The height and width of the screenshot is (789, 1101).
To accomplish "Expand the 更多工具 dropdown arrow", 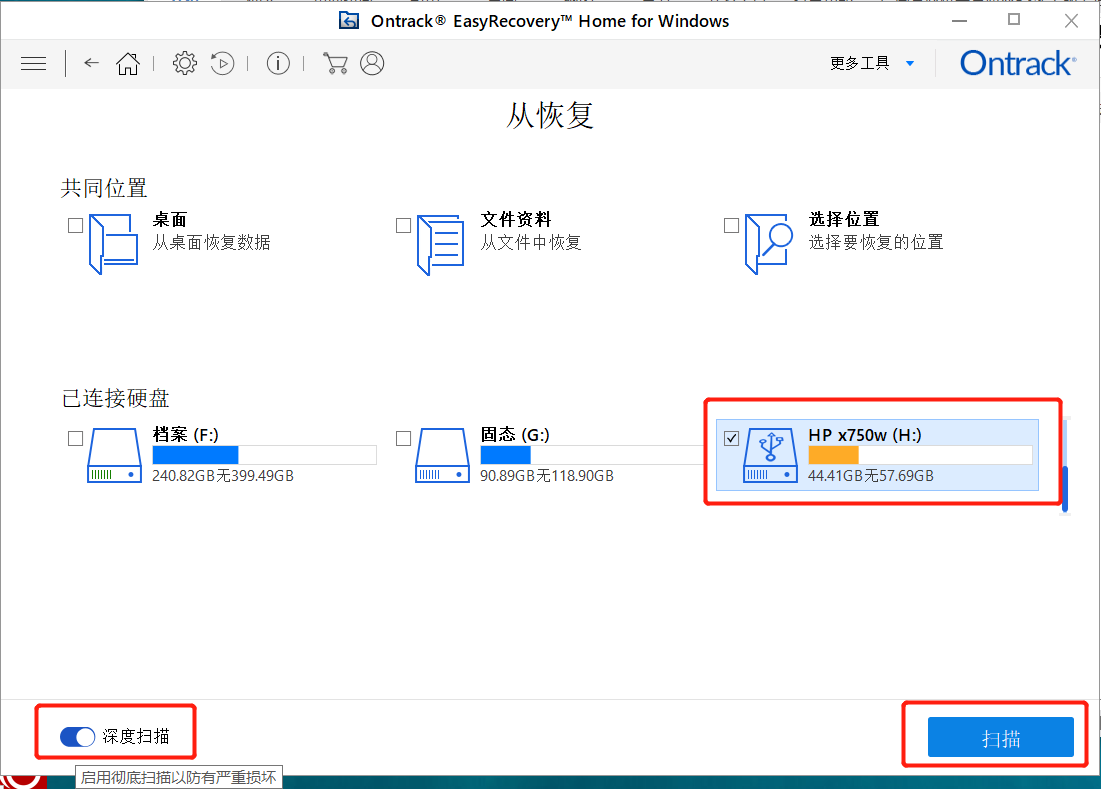I will (x=910, y=63).
